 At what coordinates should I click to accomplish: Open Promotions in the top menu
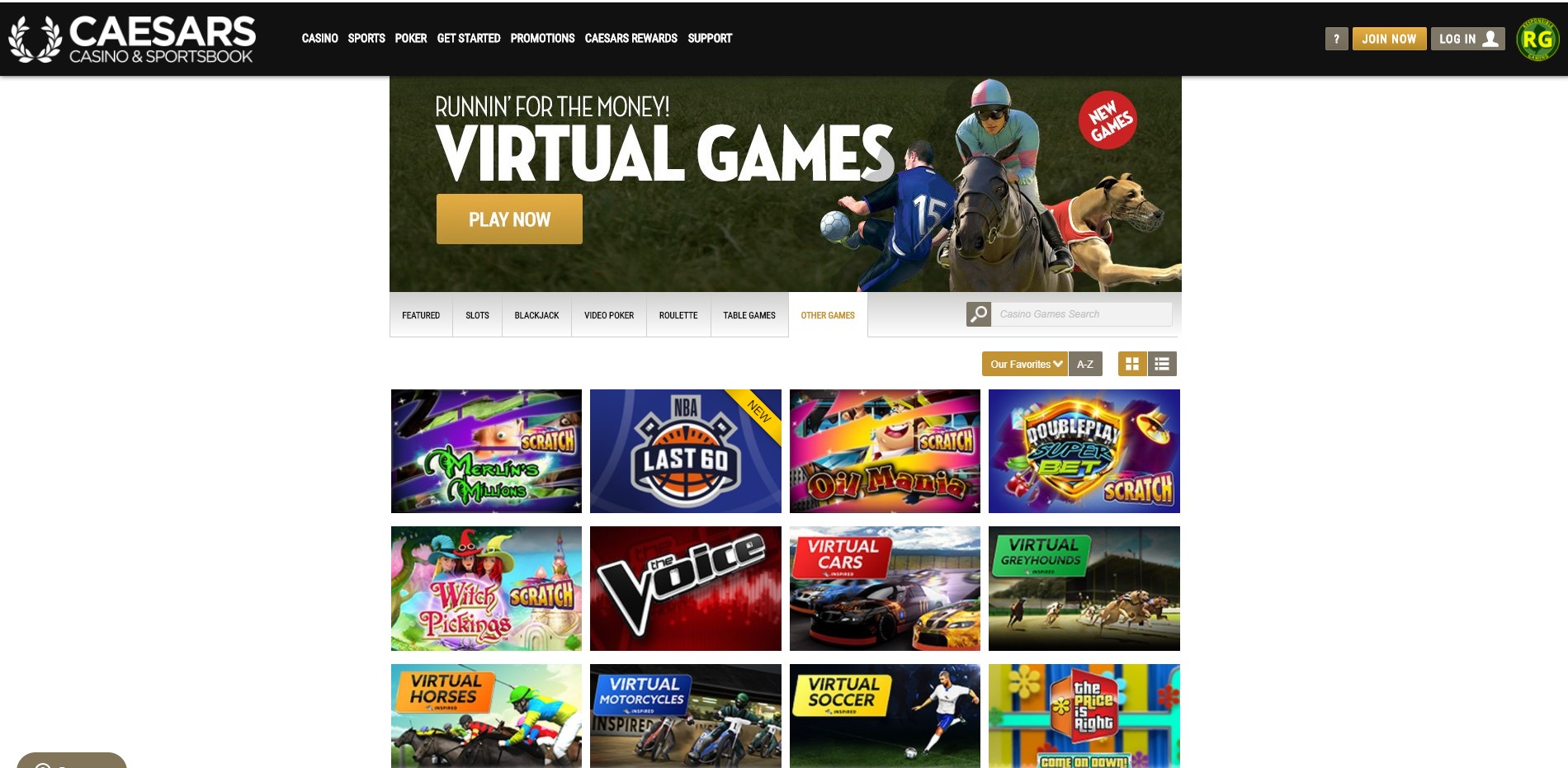click(542, 38)
